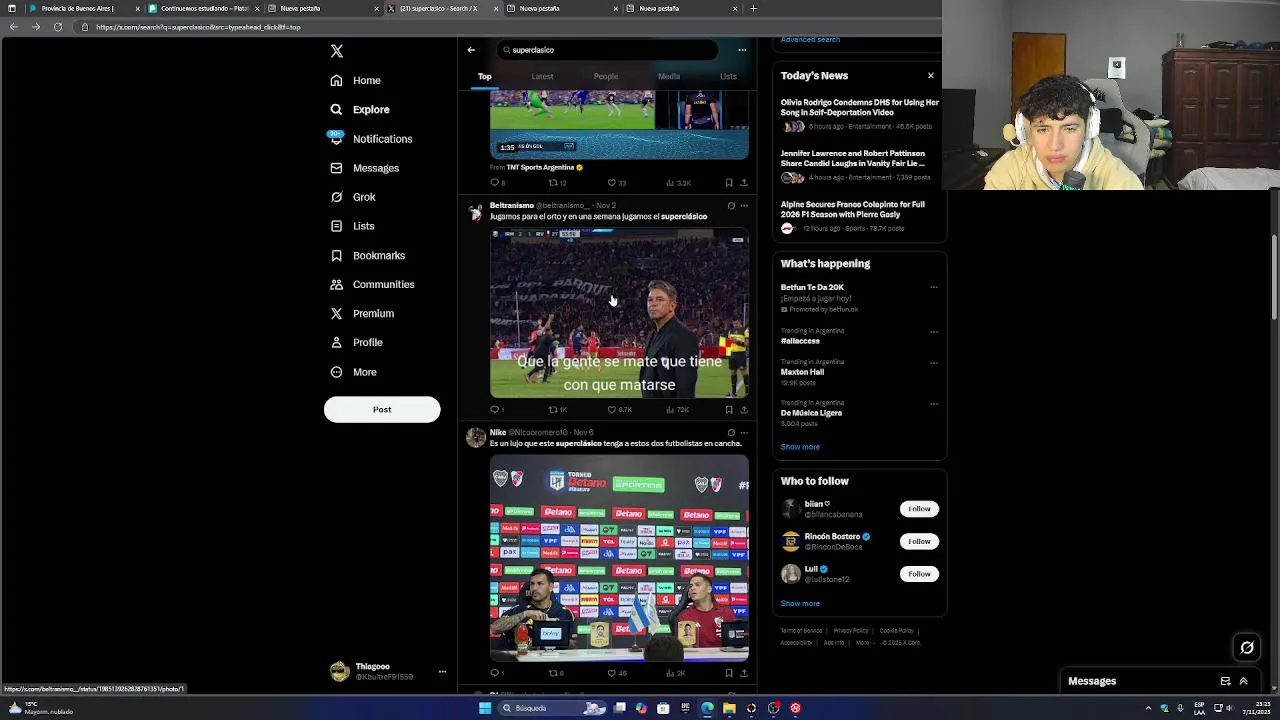Reply to the Beltranismo post
Viewport: 1280px width, 720px height.
(x=497, y=409)
